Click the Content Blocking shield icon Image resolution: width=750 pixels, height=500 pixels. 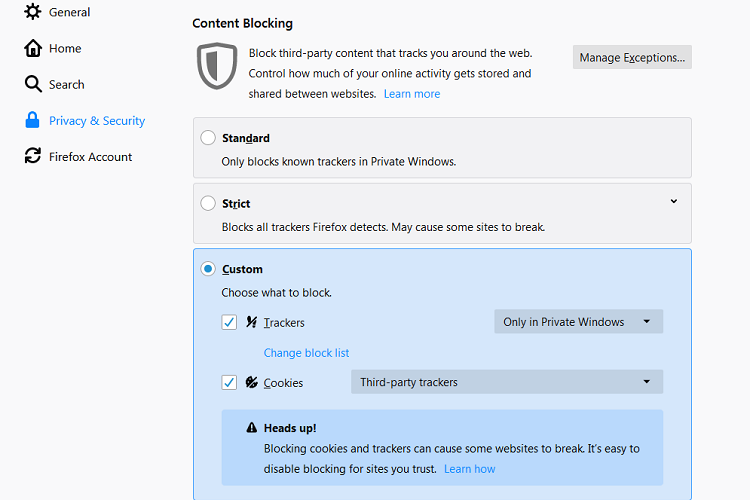[216, 66]
